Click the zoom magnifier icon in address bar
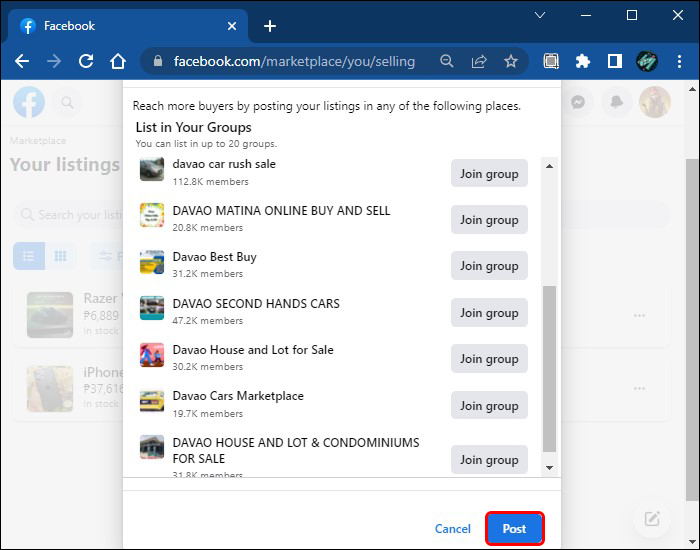Viewport: 700px width, 550px height. (x=447, y=61)
